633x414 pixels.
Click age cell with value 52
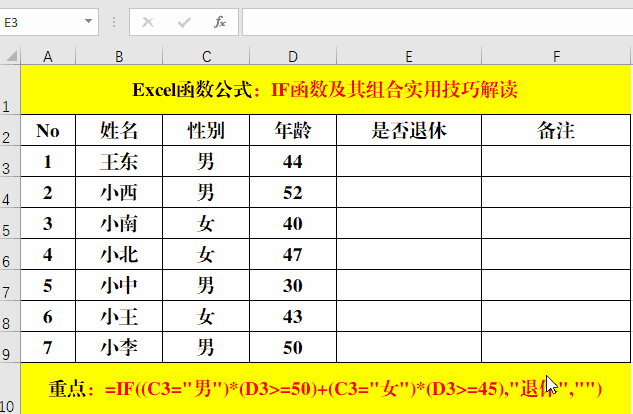(293, 192)
